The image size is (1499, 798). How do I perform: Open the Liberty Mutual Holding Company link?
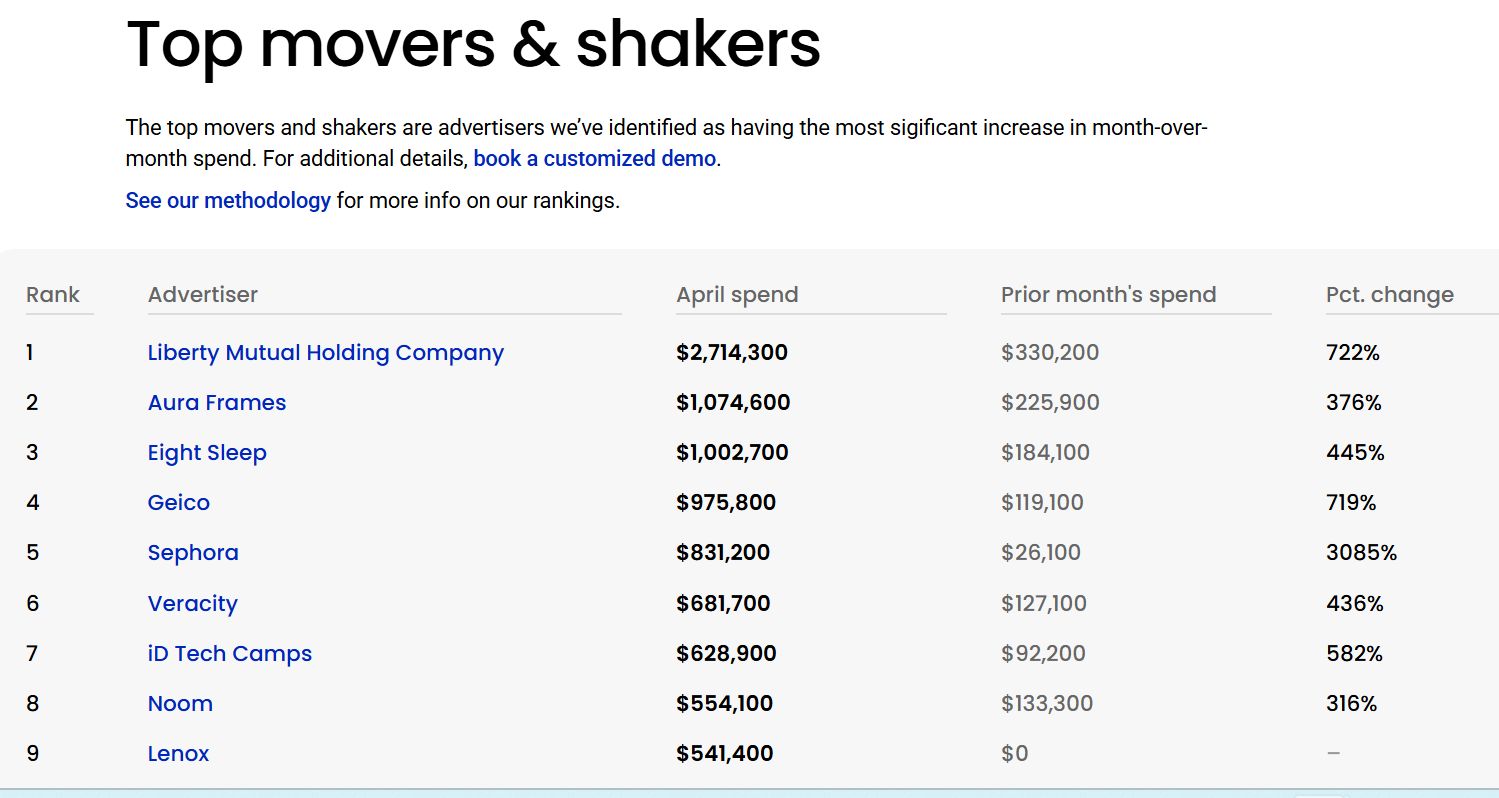point(325,353)
